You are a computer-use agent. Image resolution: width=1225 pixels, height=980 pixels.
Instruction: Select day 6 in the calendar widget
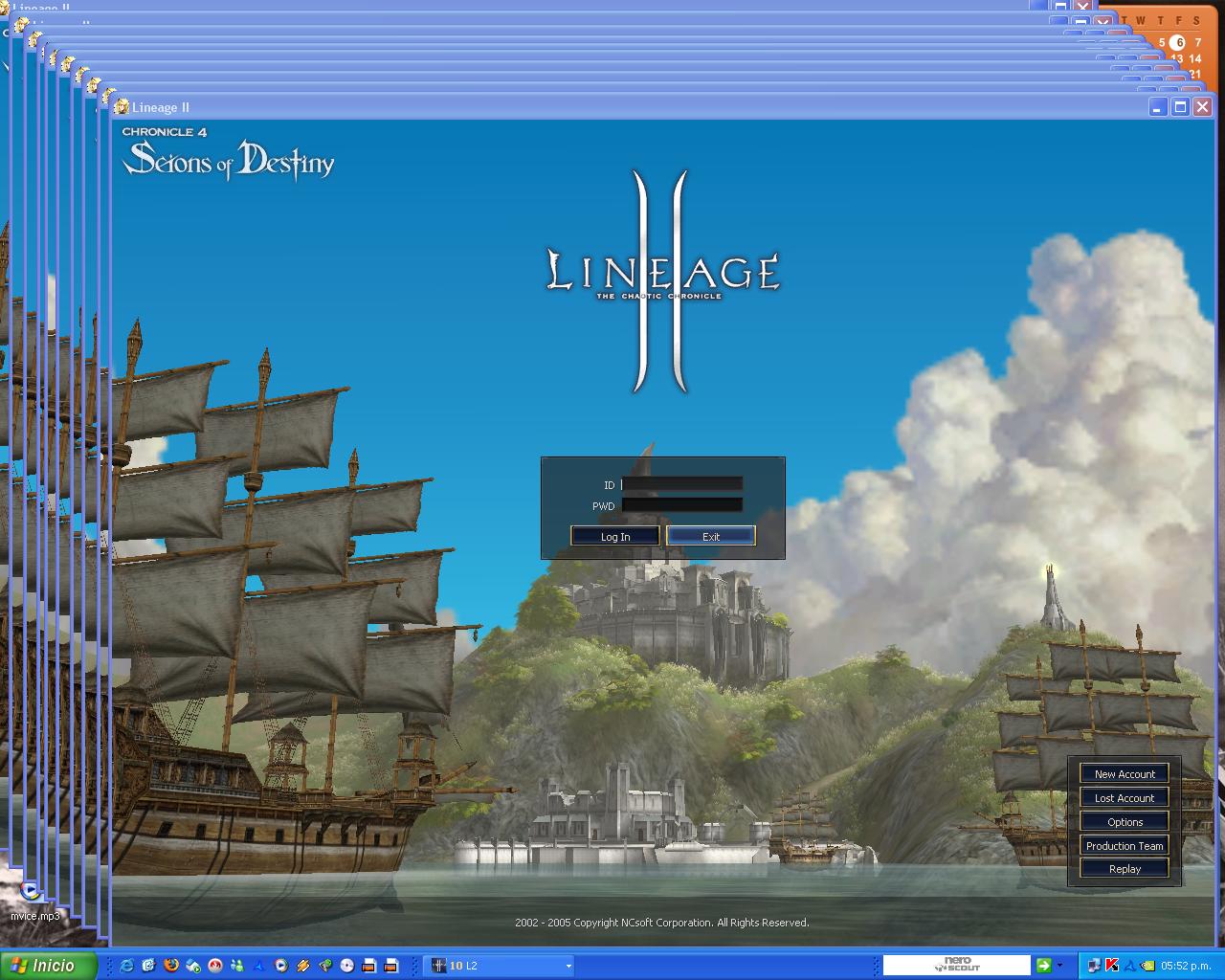pyautogui.click(x=1178, y=42)
